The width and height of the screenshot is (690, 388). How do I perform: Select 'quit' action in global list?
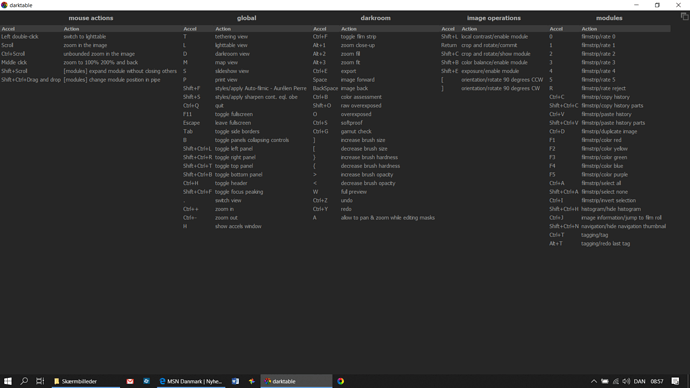[219, 106]
